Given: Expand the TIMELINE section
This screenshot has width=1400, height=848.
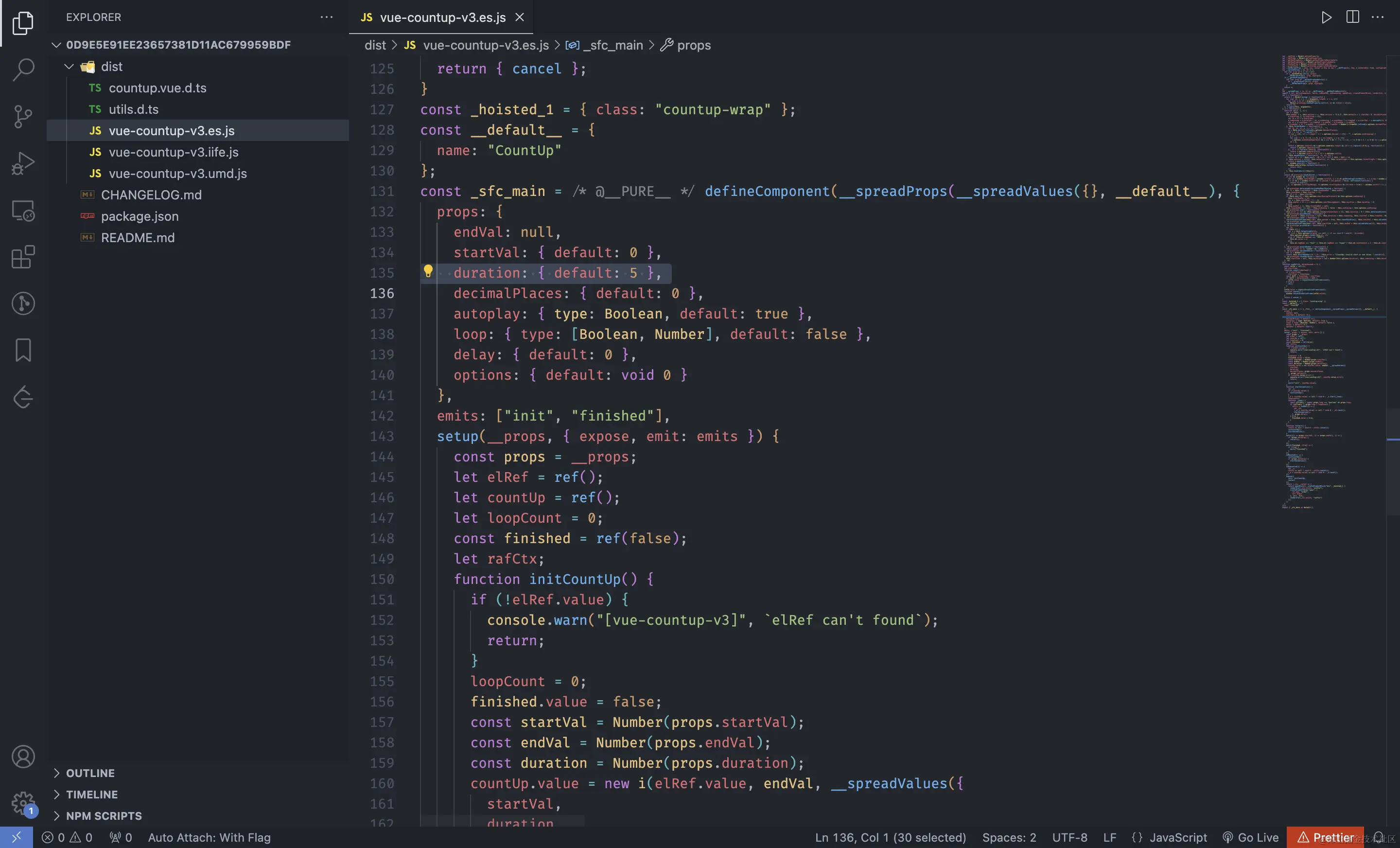Looking at the screenshot, I should click(x=91, y=795).
